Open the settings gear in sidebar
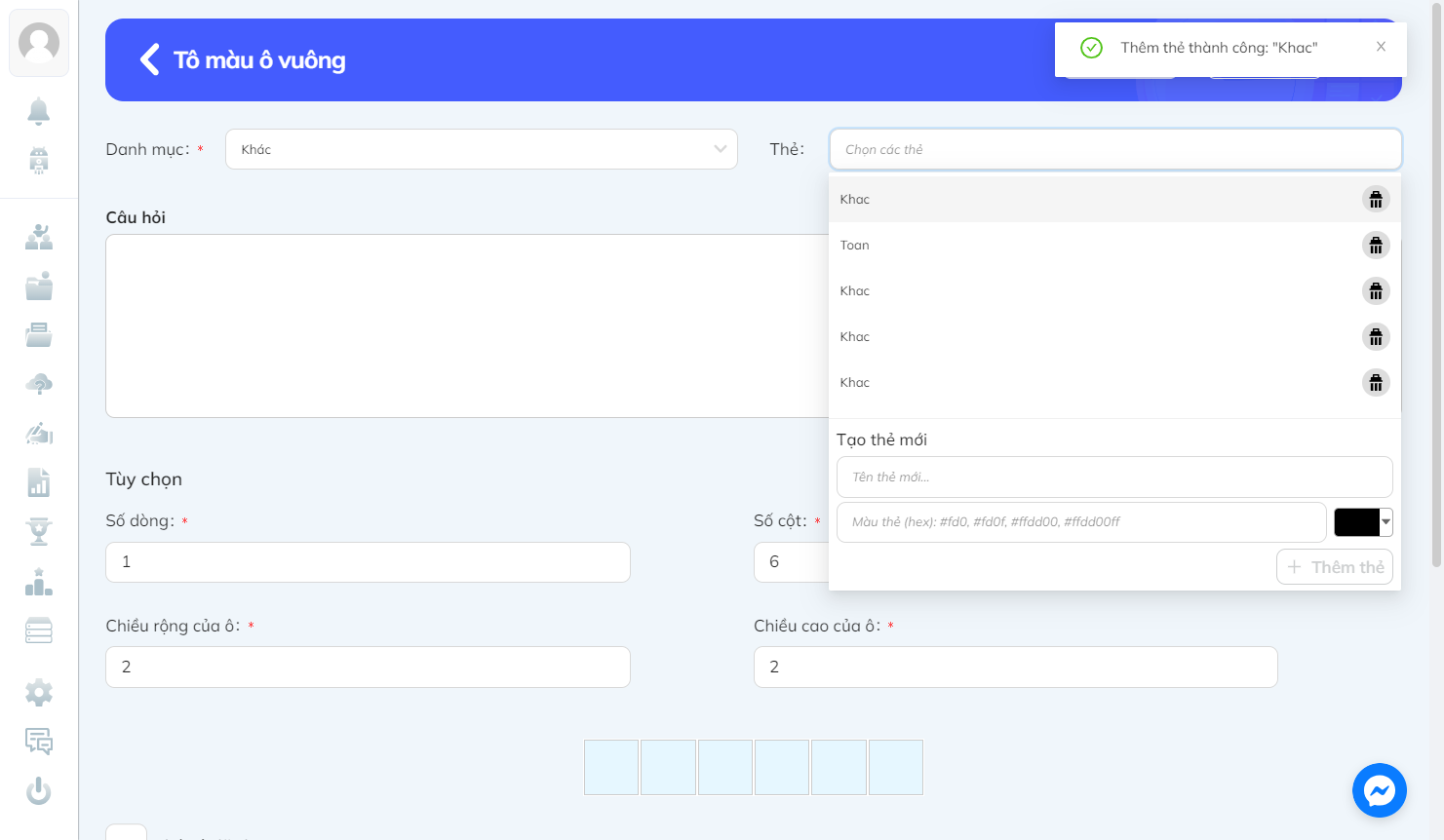Screen dimensions: 1444x840 pos(39,693)
